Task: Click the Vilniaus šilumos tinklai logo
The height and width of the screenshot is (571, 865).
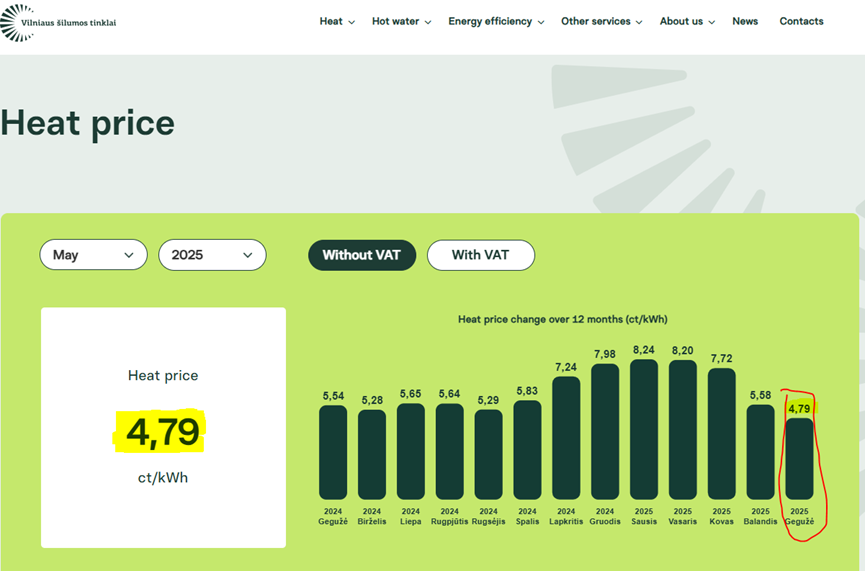Action: pos(58,23)
